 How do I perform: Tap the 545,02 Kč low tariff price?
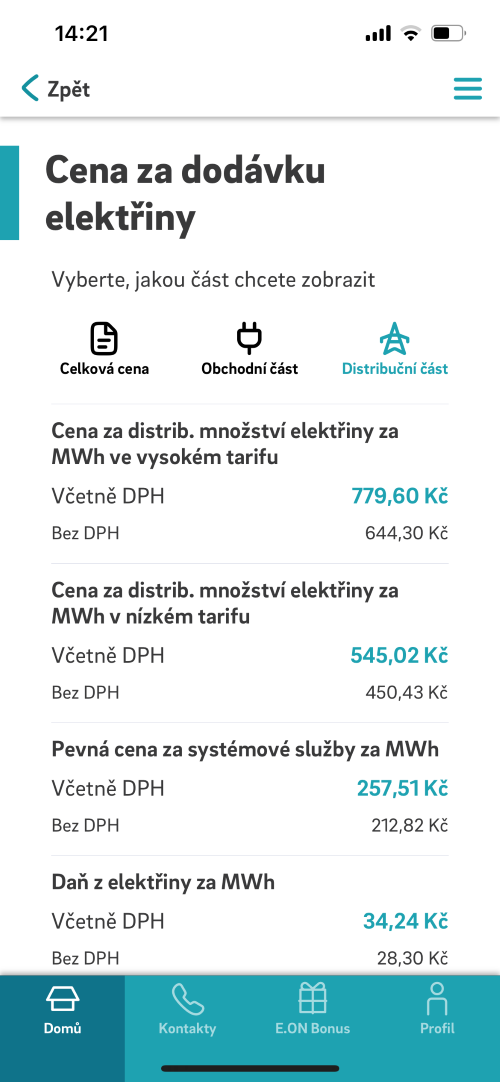pyautogui.click(x=399, y=655)
